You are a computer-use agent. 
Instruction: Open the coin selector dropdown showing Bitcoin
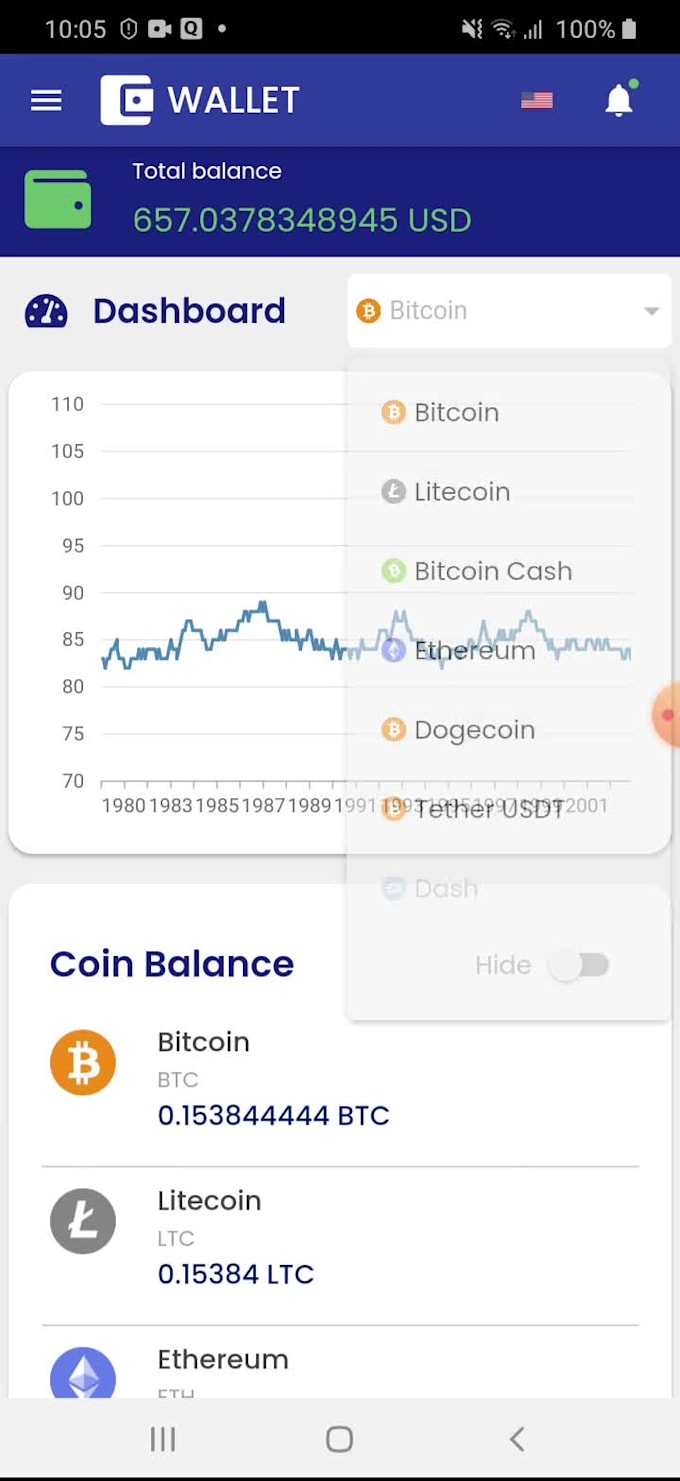pyautogui.click(x=508, y=310)
